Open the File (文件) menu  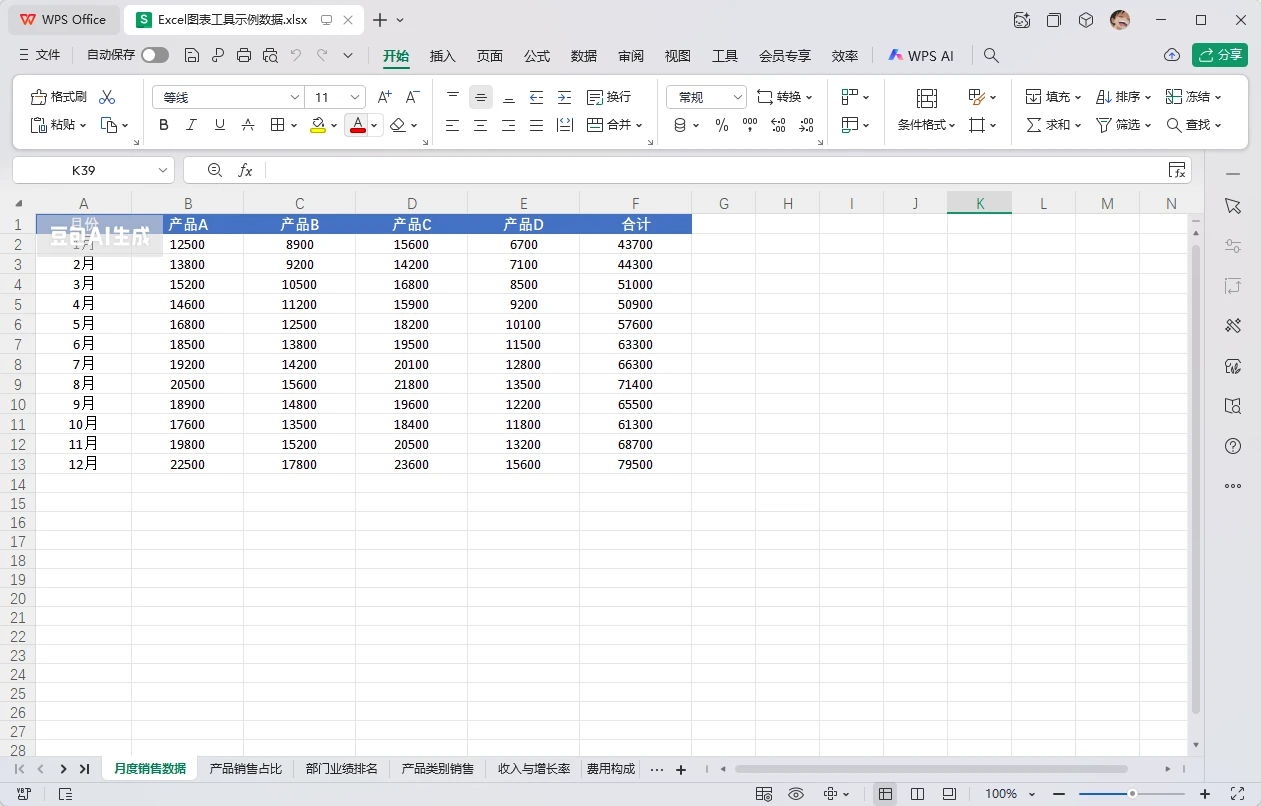(x=39, y=56)
